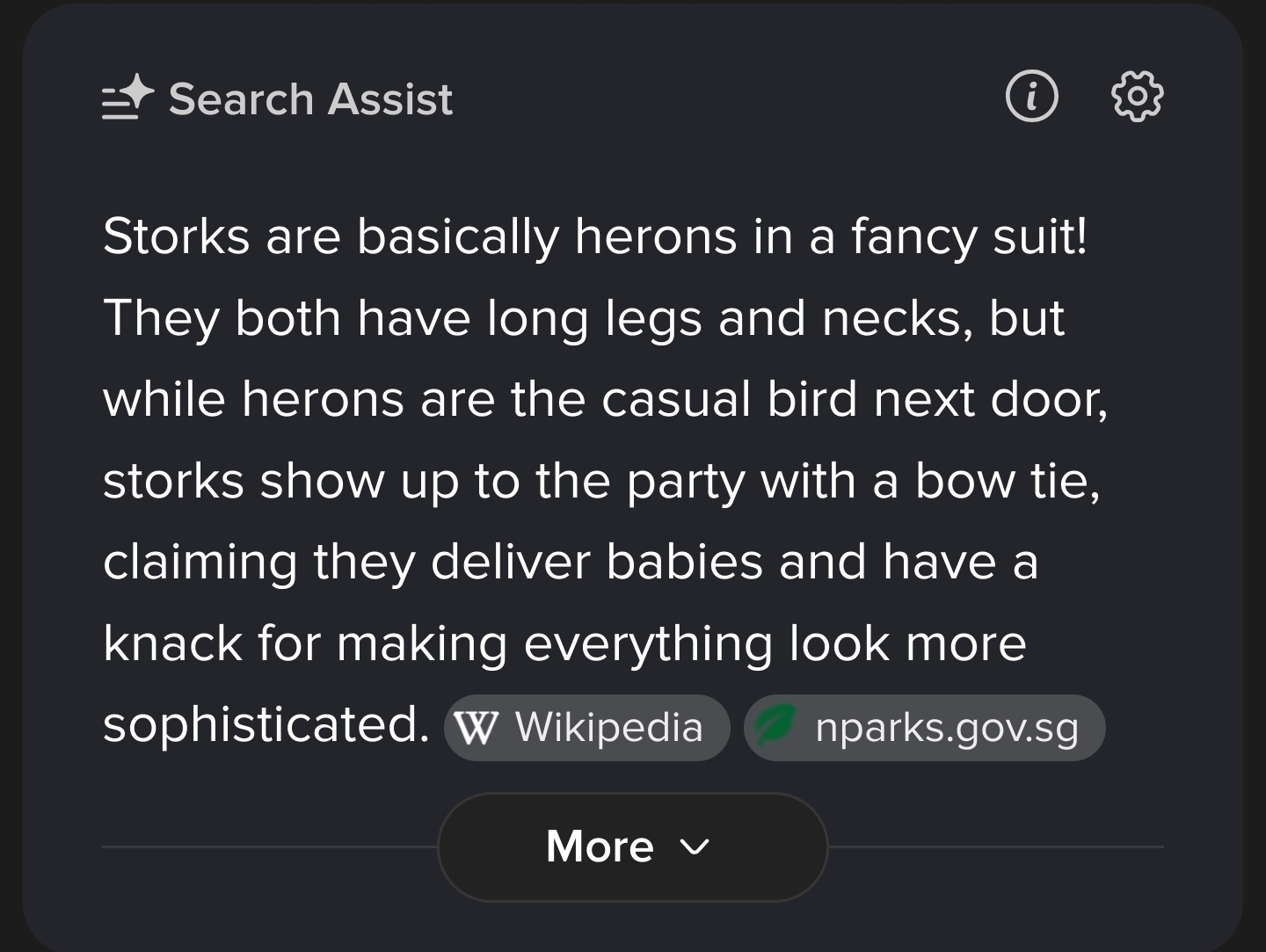This screenshot has height=952, width=1266.
Task: Click the phrase fancy suit
Action: (969, 237)
